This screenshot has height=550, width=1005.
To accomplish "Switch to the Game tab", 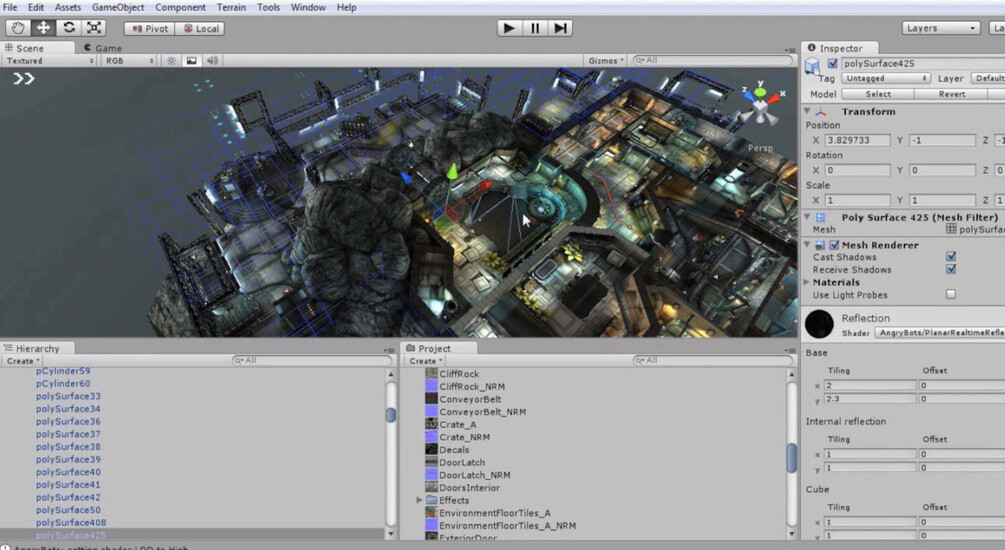I will click(103, 48).
